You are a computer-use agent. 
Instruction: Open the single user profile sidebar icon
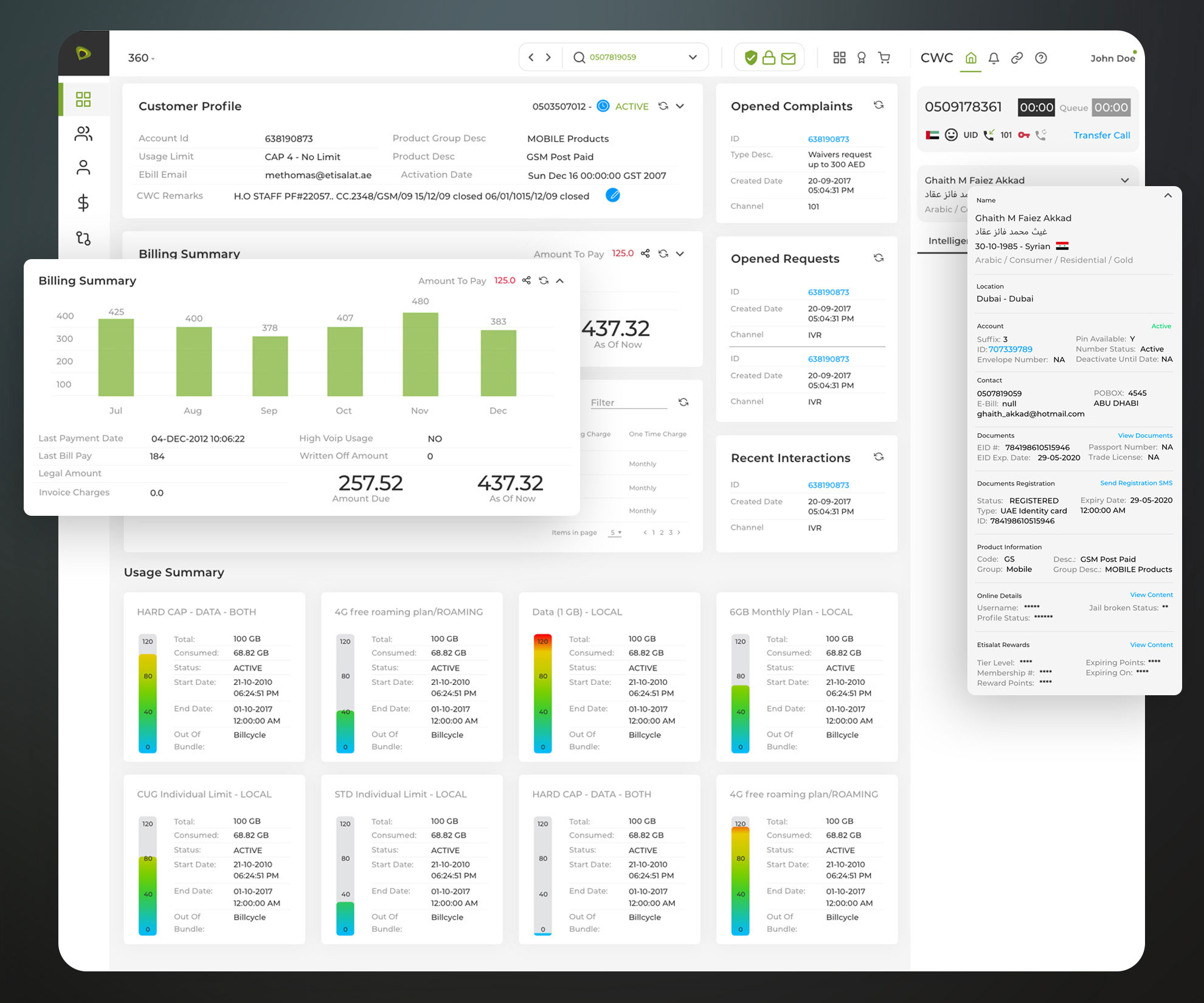(x=83, y=168)
